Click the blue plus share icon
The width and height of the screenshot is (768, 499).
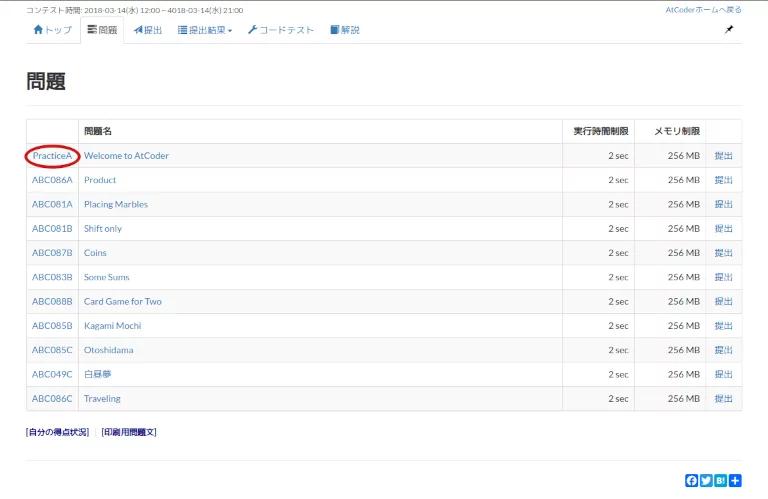[x=735, y=481]
